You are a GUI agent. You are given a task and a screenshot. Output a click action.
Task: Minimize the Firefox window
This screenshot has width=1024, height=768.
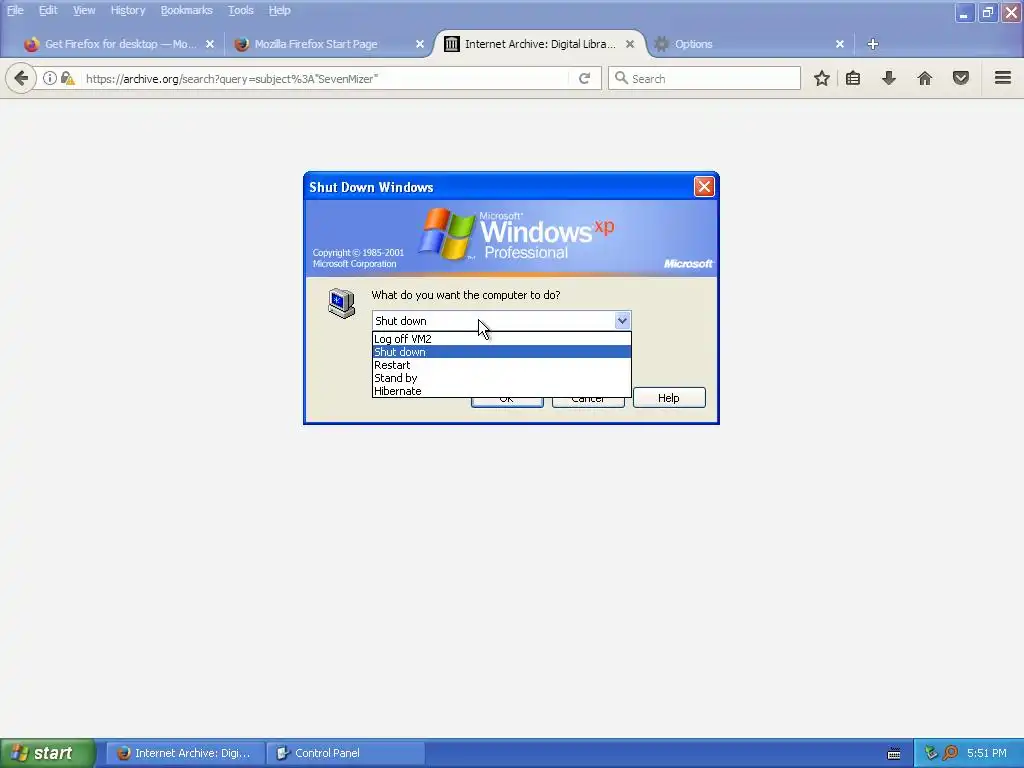tap(964, 12)
